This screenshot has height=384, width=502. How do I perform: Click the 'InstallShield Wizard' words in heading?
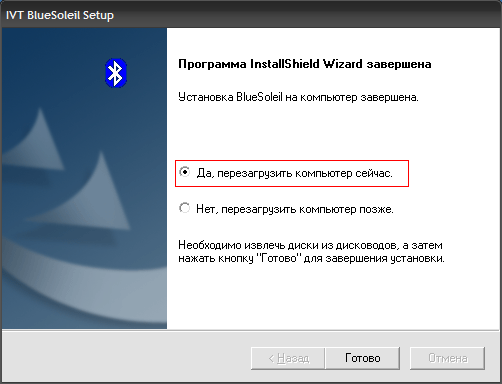coord(306,64)
